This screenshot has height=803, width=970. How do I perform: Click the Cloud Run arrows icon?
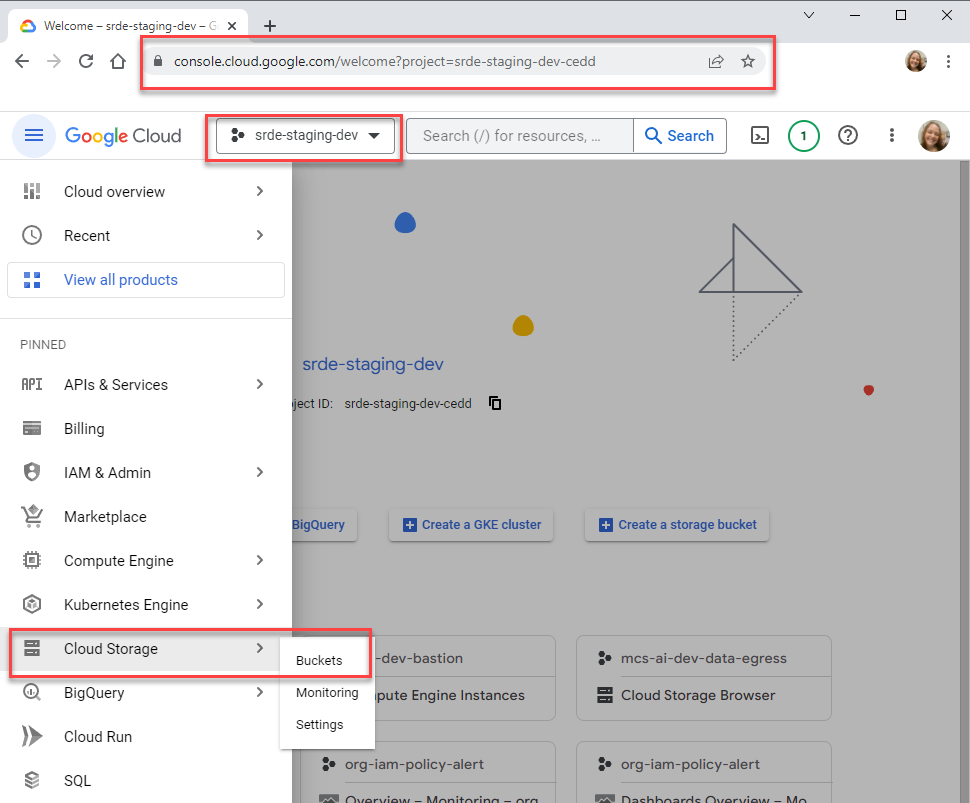coord(32,736)
